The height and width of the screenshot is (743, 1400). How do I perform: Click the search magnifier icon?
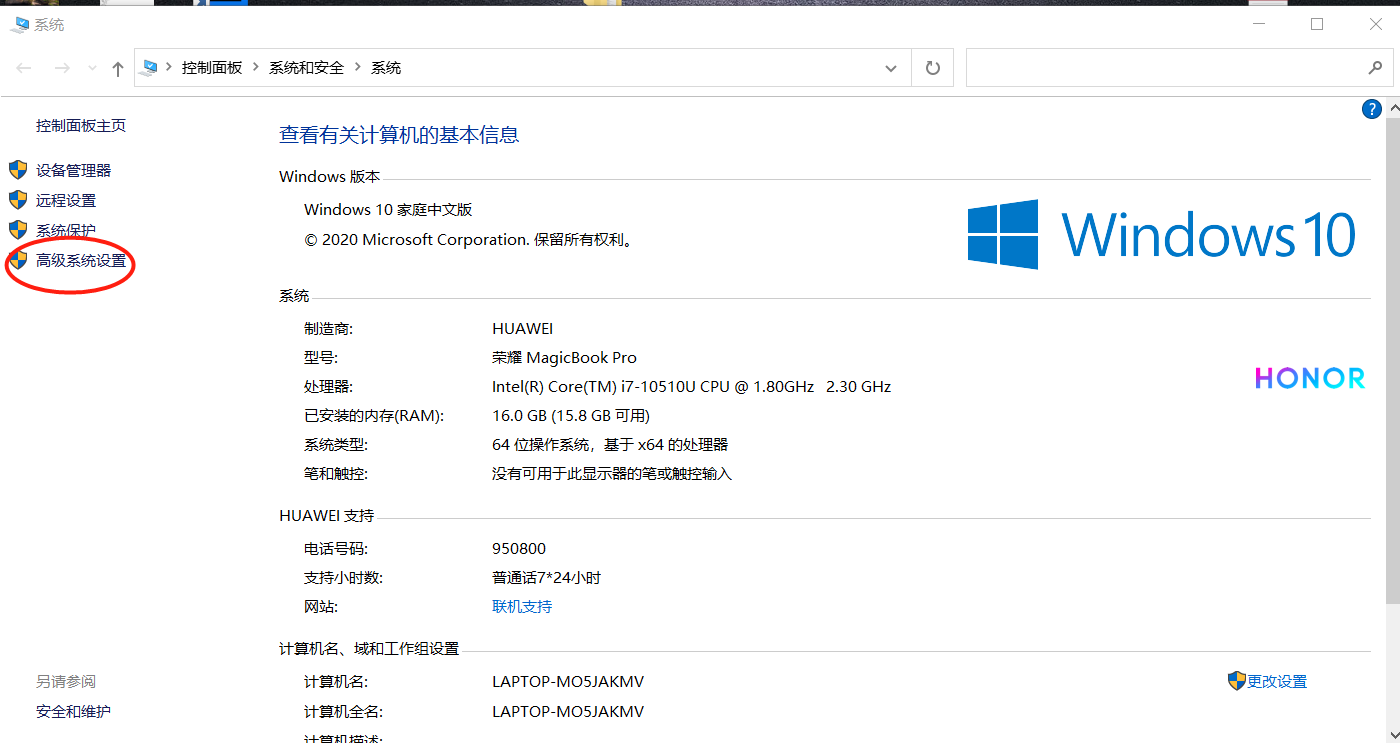pyautogui.click(x=1375, y=68)
